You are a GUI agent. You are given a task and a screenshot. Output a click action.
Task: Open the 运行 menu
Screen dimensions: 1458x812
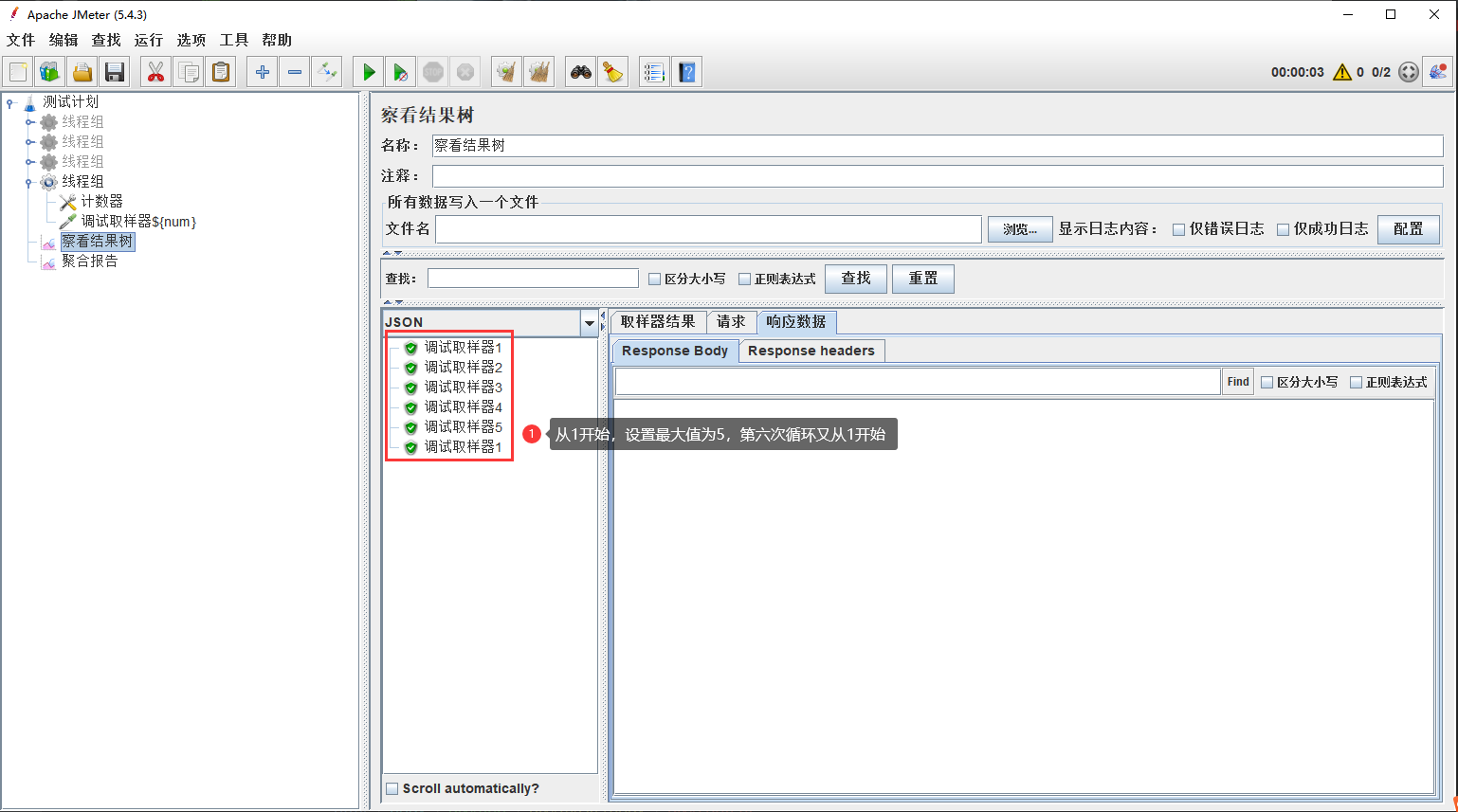click(148, 40)
